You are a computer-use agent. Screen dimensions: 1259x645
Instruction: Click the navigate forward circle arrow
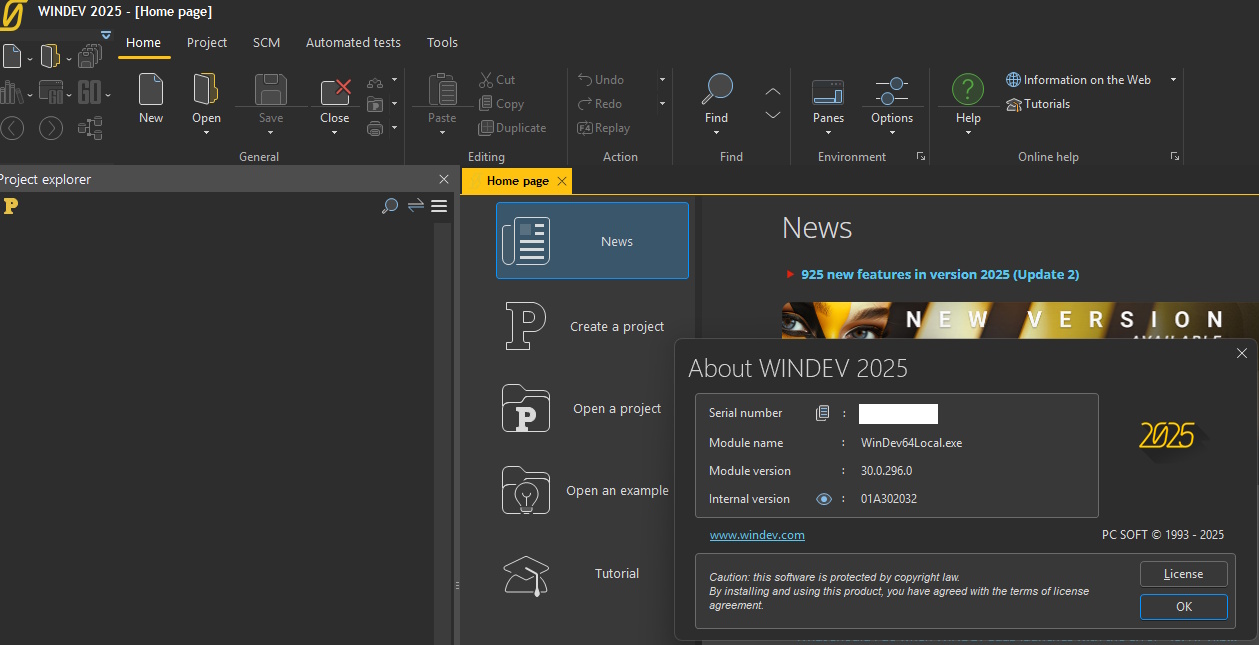pyautogui.click(x=51, y=128)
